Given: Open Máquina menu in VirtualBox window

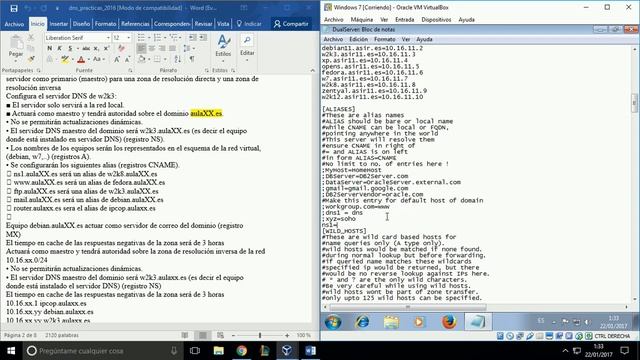Looking at the screenshot, I should [362, 20].
